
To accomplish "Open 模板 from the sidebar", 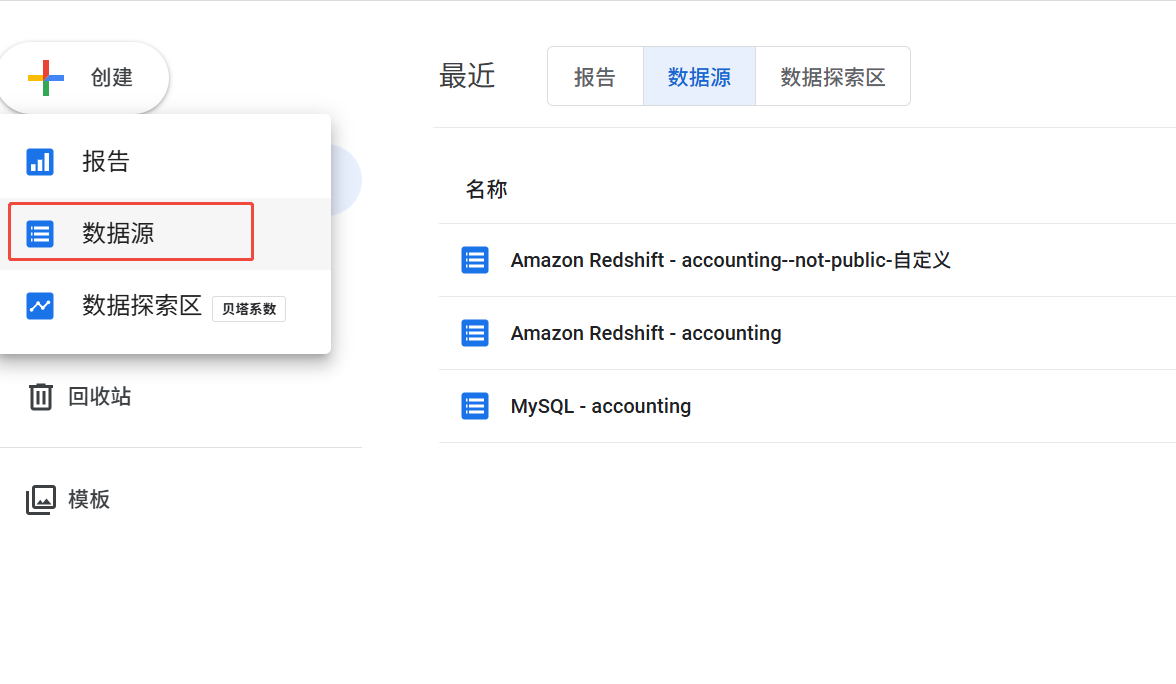I will pyautogui.click(x=88, y=499).
